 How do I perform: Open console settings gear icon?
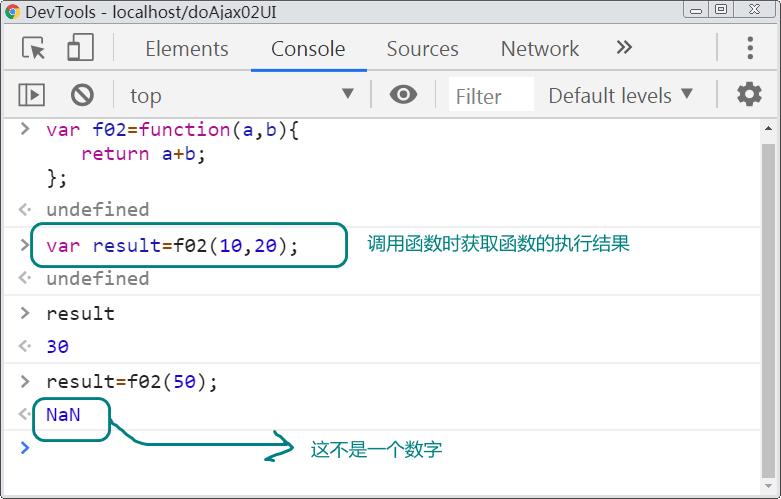pyautogui.click(x=749, y=95)
